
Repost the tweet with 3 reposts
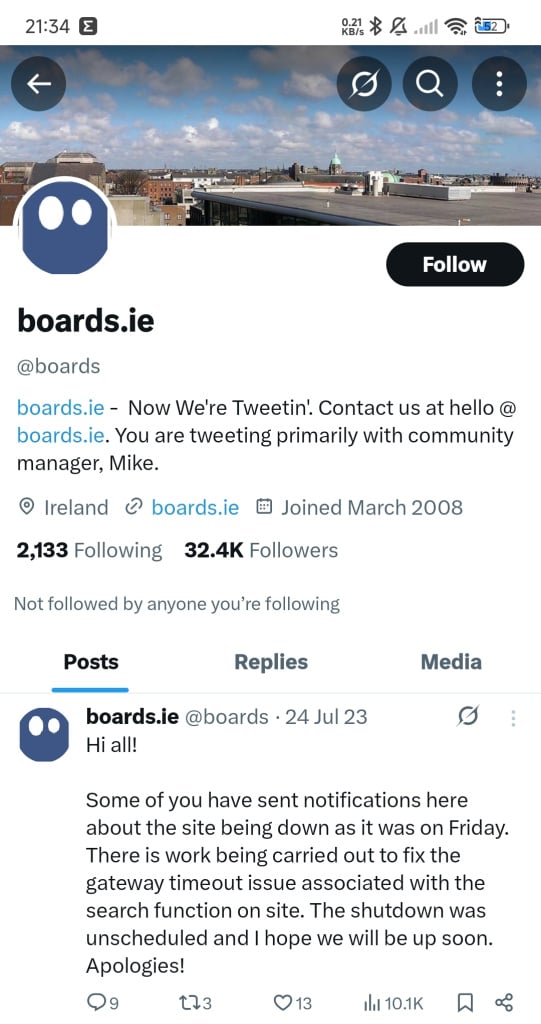[x=195, y=1002]
